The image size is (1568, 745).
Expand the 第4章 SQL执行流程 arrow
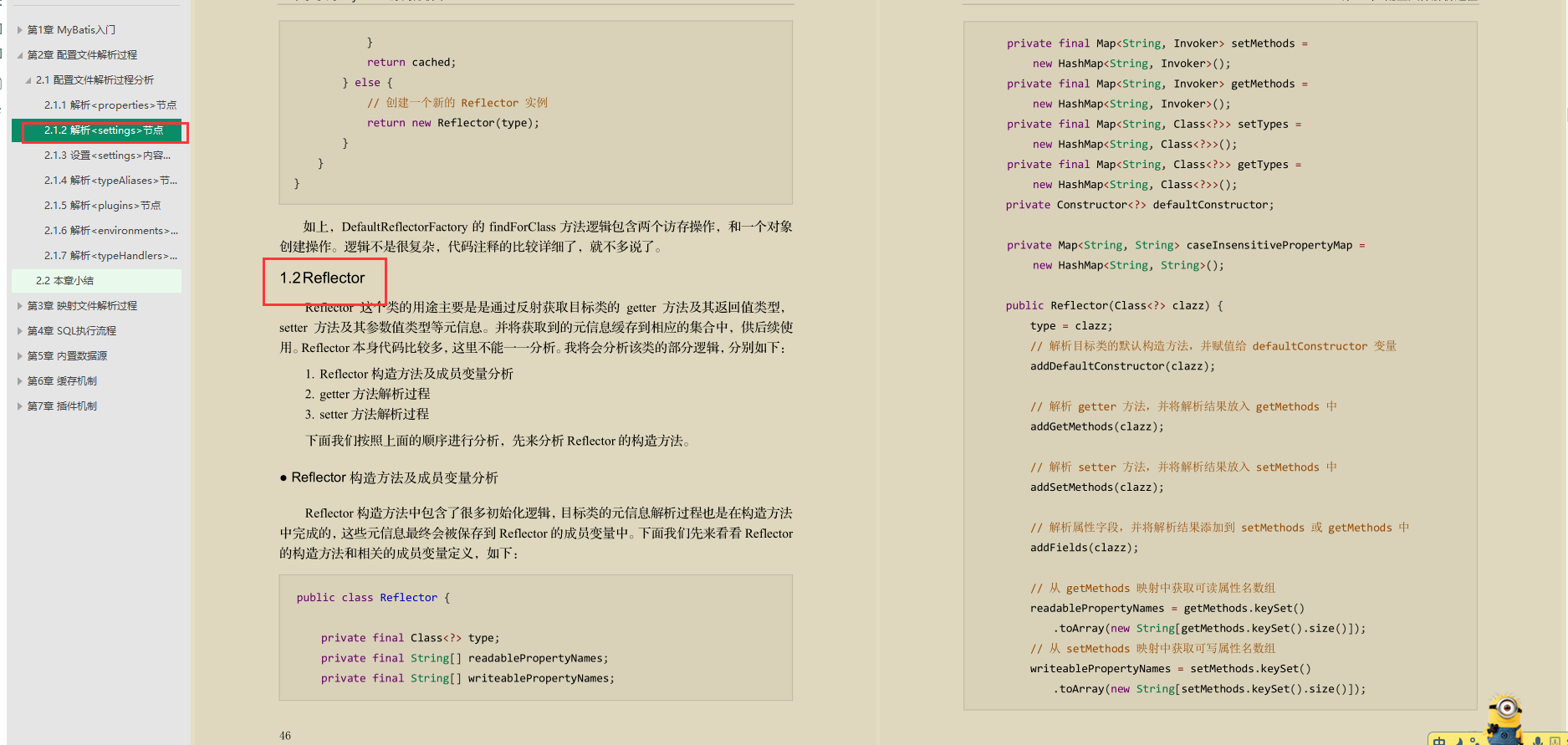[20, 331]
